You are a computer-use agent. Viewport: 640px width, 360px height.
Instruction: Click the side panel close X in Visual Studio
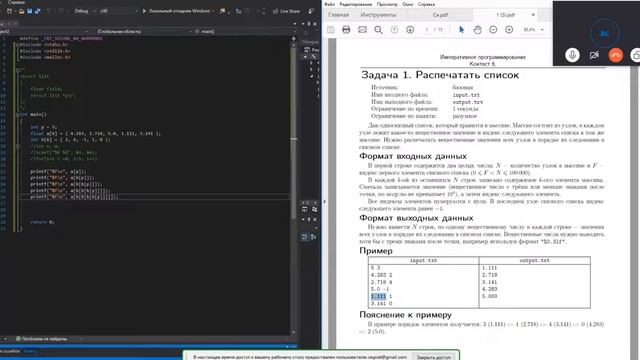315,220
